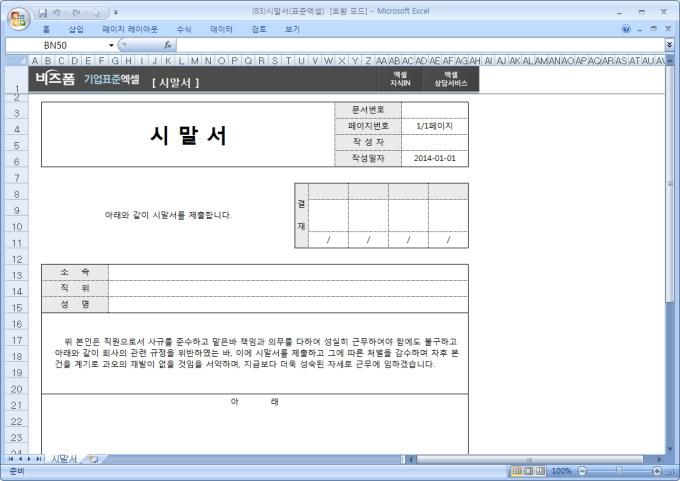Screen dimensions: 680x481
Task: Click the empty 문서번호 value cell
Action: click(435, 110)
